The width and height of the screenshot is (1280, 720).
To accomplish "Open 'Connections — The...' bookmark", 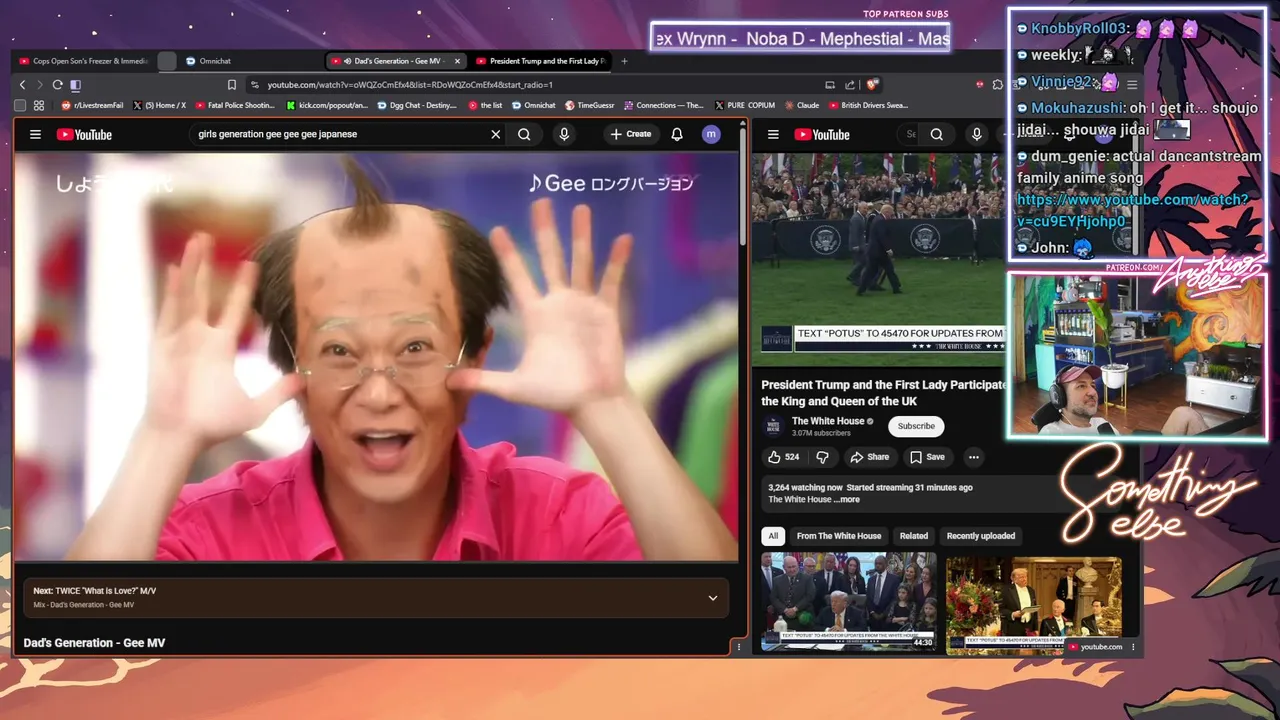I will click(663, 105).
